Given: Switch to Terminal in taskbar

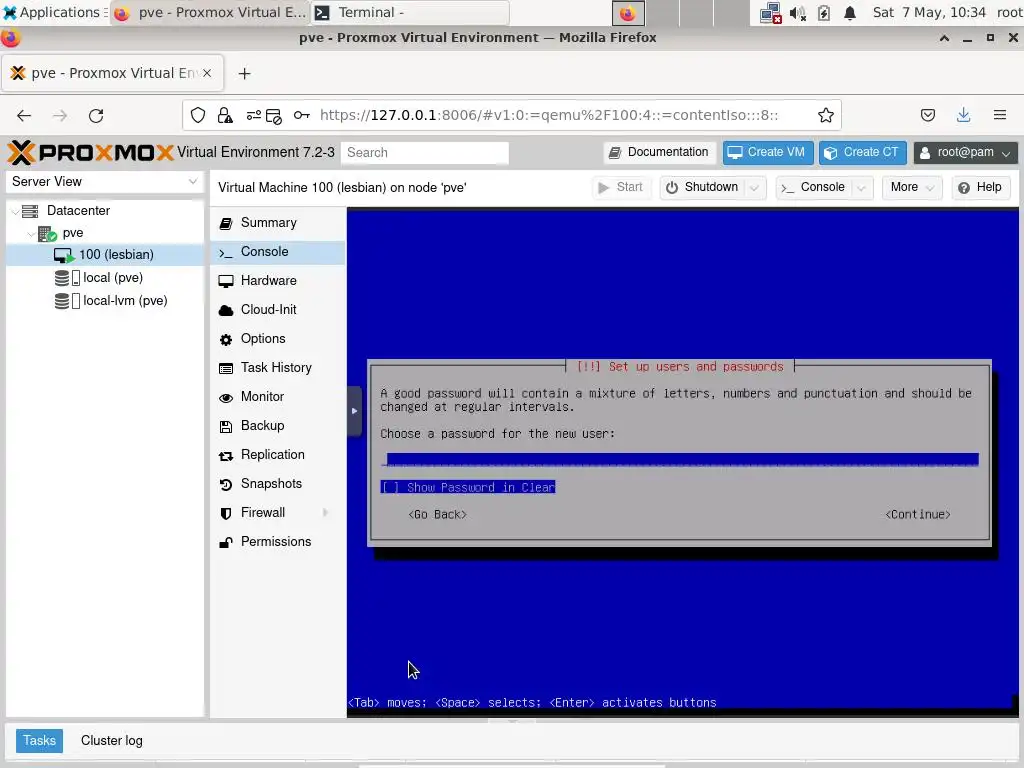Looking at the screenshot, I should (409, 12).
